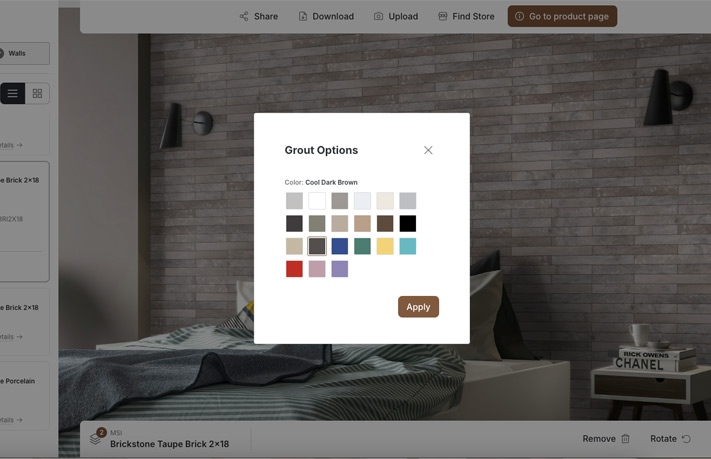The image size is (711, 459).
Task: Click the rotate arrow icon
Action: 686,439
